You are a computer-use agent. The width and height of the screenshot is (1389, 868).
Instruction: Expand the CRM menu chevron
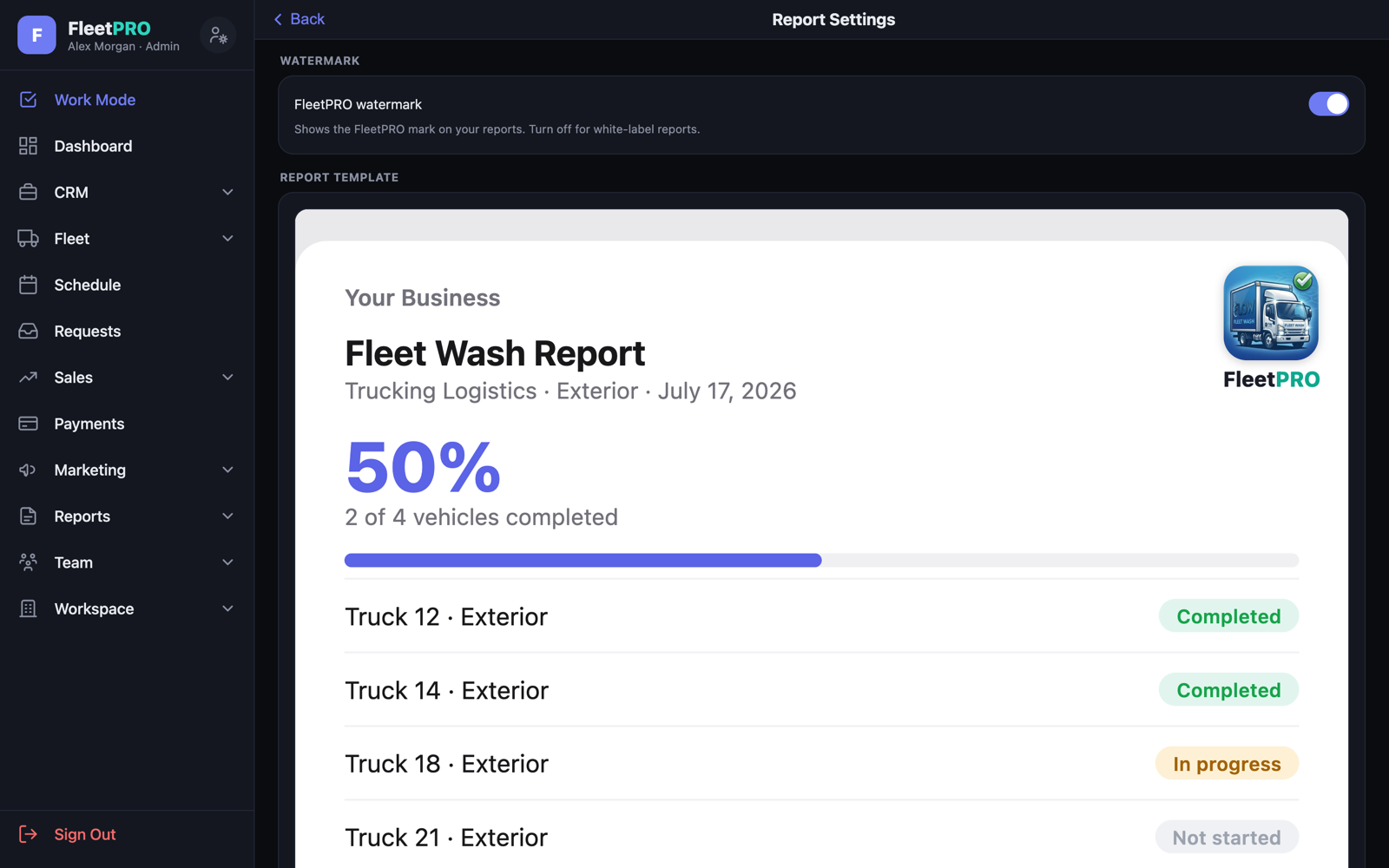pos(227,192)
